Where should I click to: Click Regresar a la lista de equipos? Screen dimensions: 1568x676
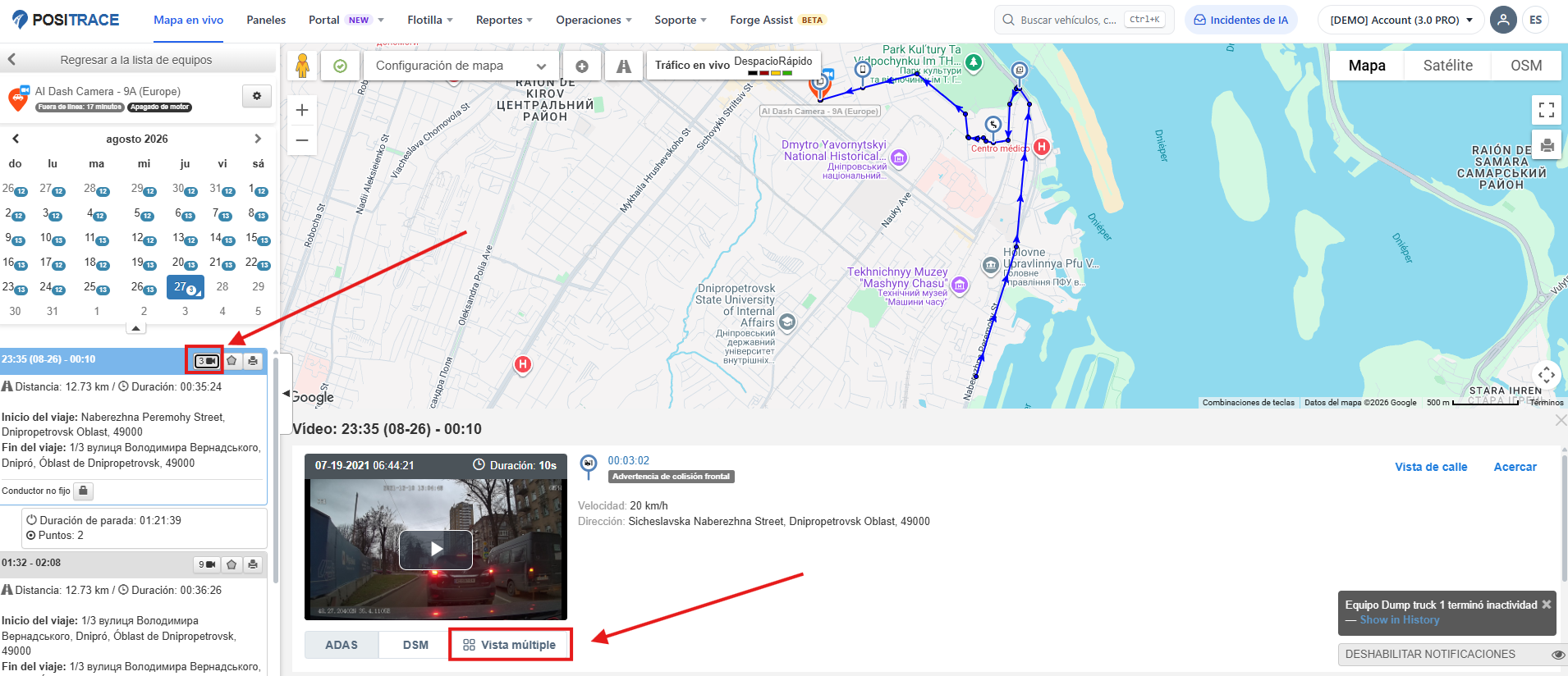click(x=136, y=59)
